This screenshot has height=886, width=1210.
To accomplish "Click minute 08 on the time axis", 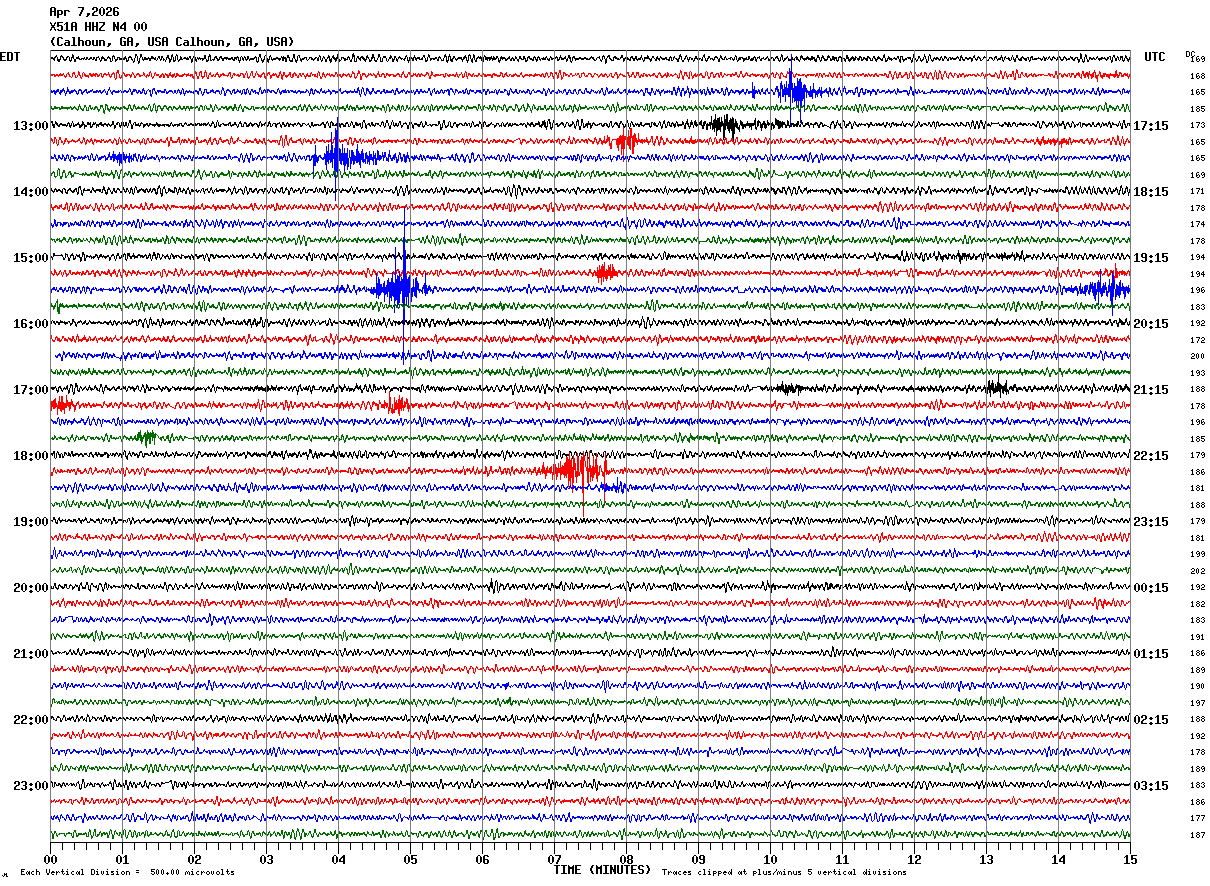I will click(x=626, y=859).
